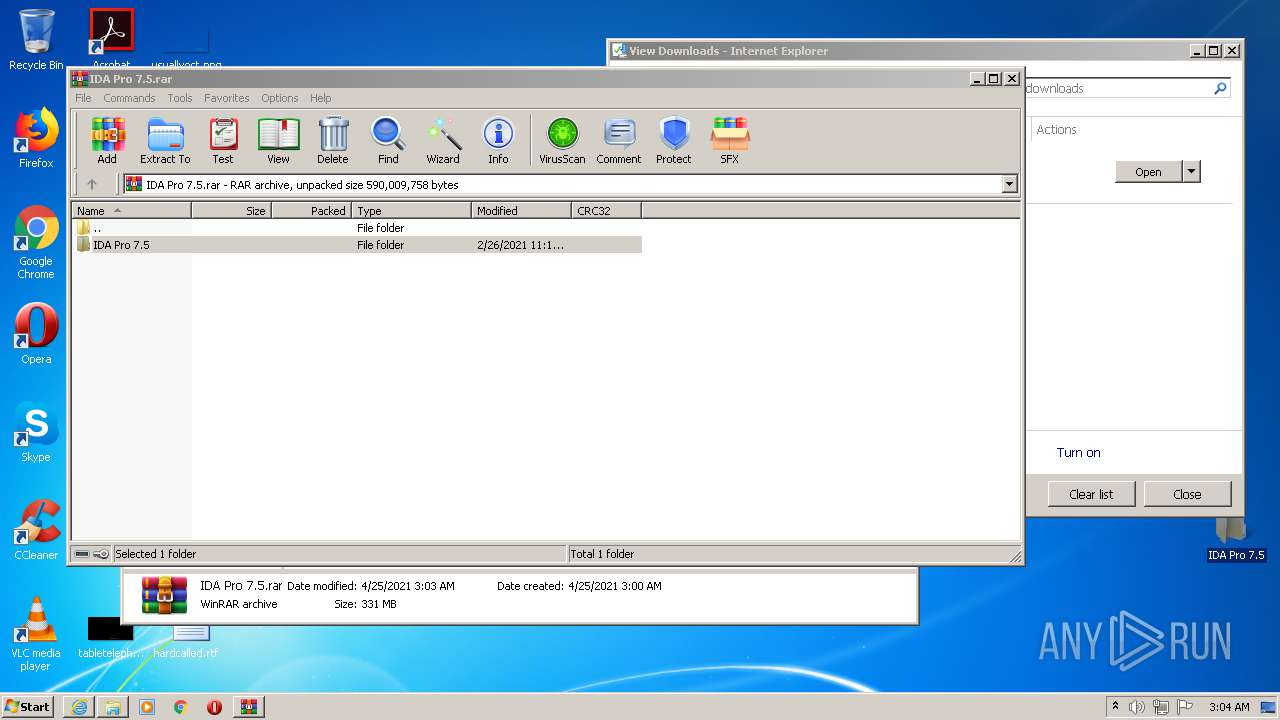This screenshot has height=720, width=1280.
Task: Open Windows Explorer taskbar icon
Action: click(x=113, y=707)
